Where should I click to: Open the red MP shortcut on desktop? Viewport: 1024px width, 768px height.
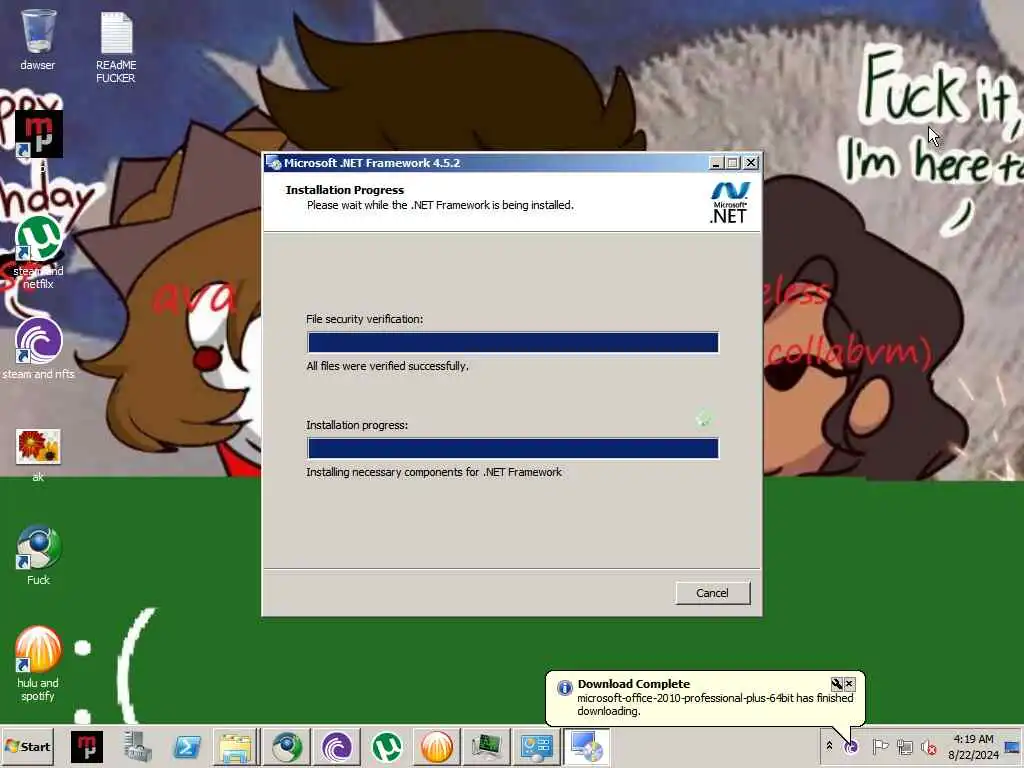[39, 135]
